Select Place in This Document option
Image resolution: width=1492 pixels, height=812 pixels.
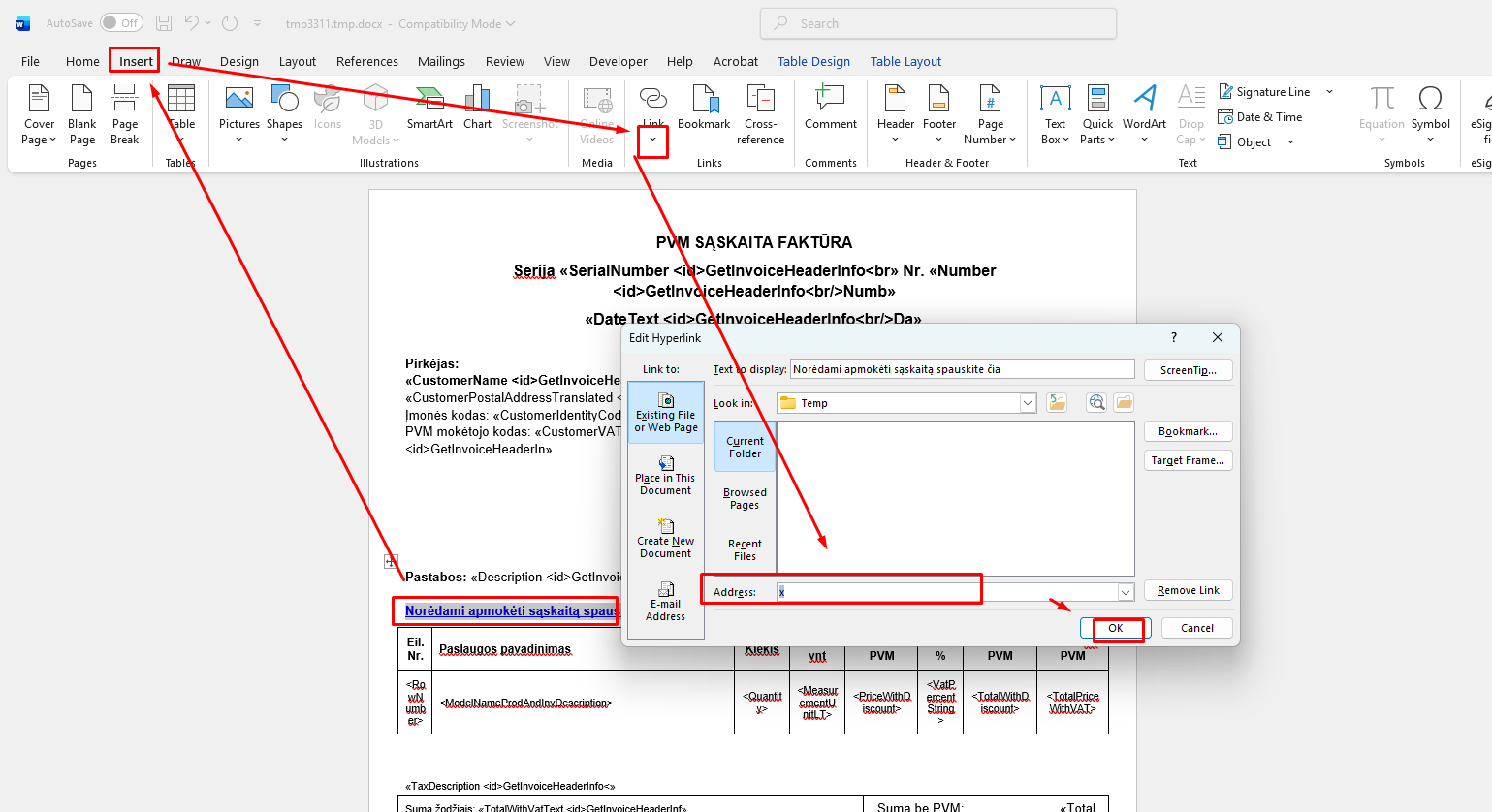coord(666,476)
